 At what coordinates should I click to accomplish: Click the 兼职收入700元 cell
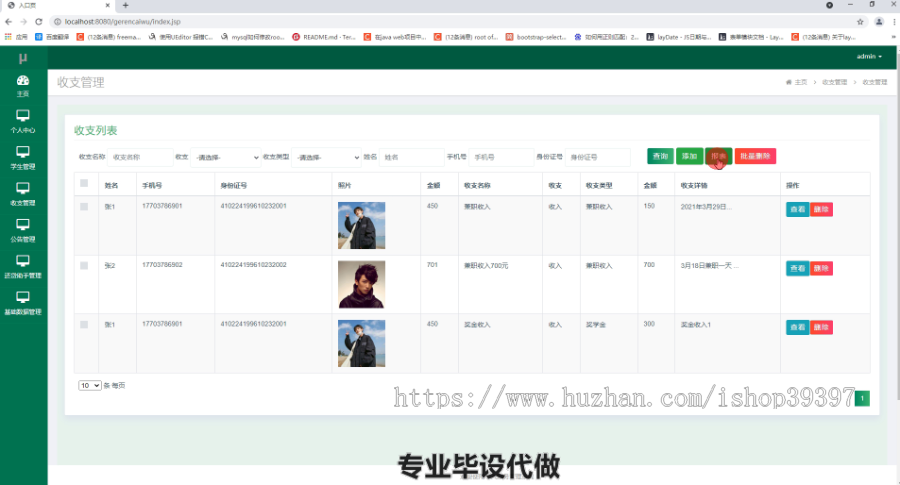coord(486,266)
